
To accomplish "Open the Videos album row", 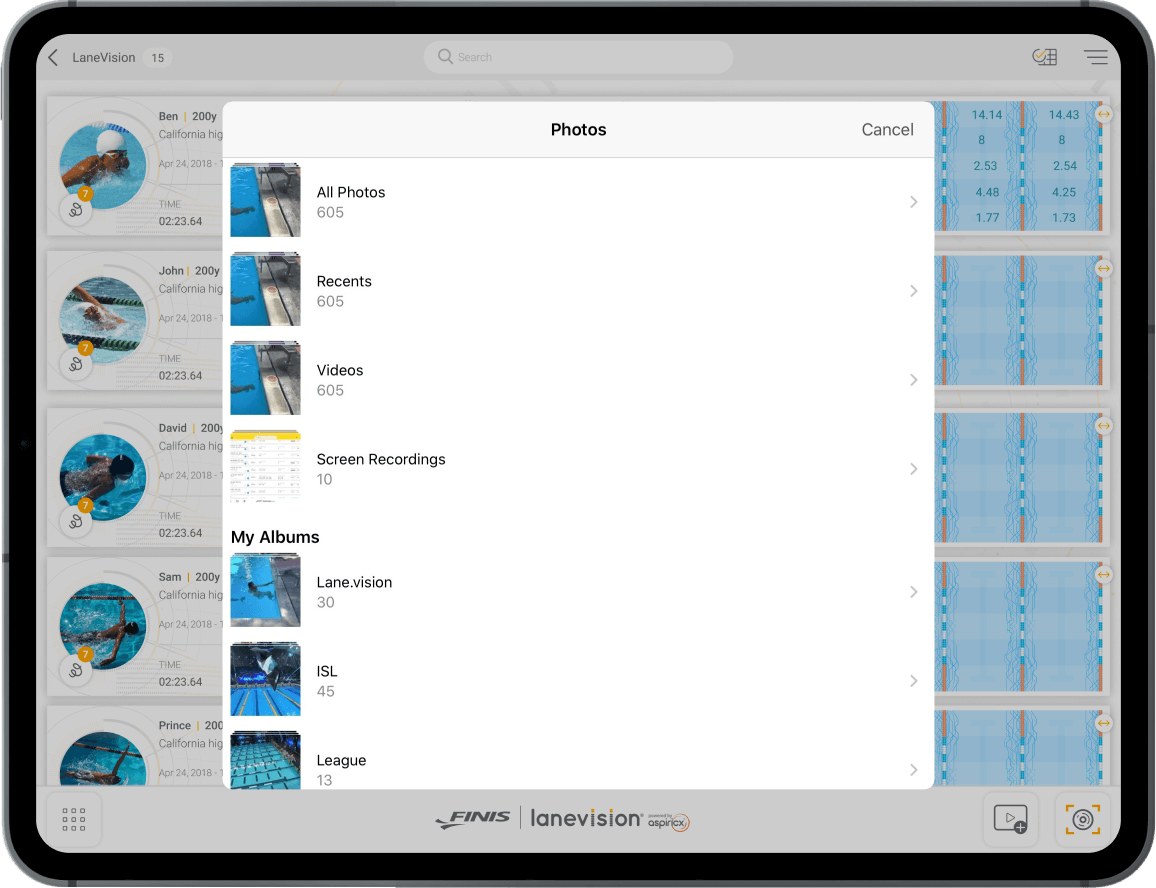I will (x=578, y=380).
